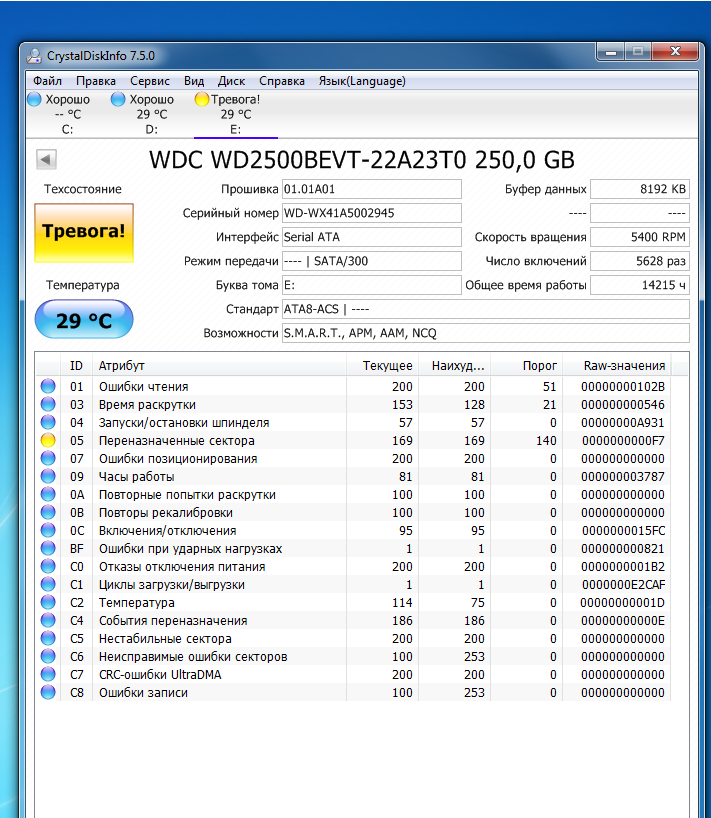Image resolution: width=711 pixels, height=818 pixels.
Task: Open the Сервис menu
Action: tap(150, 81)
